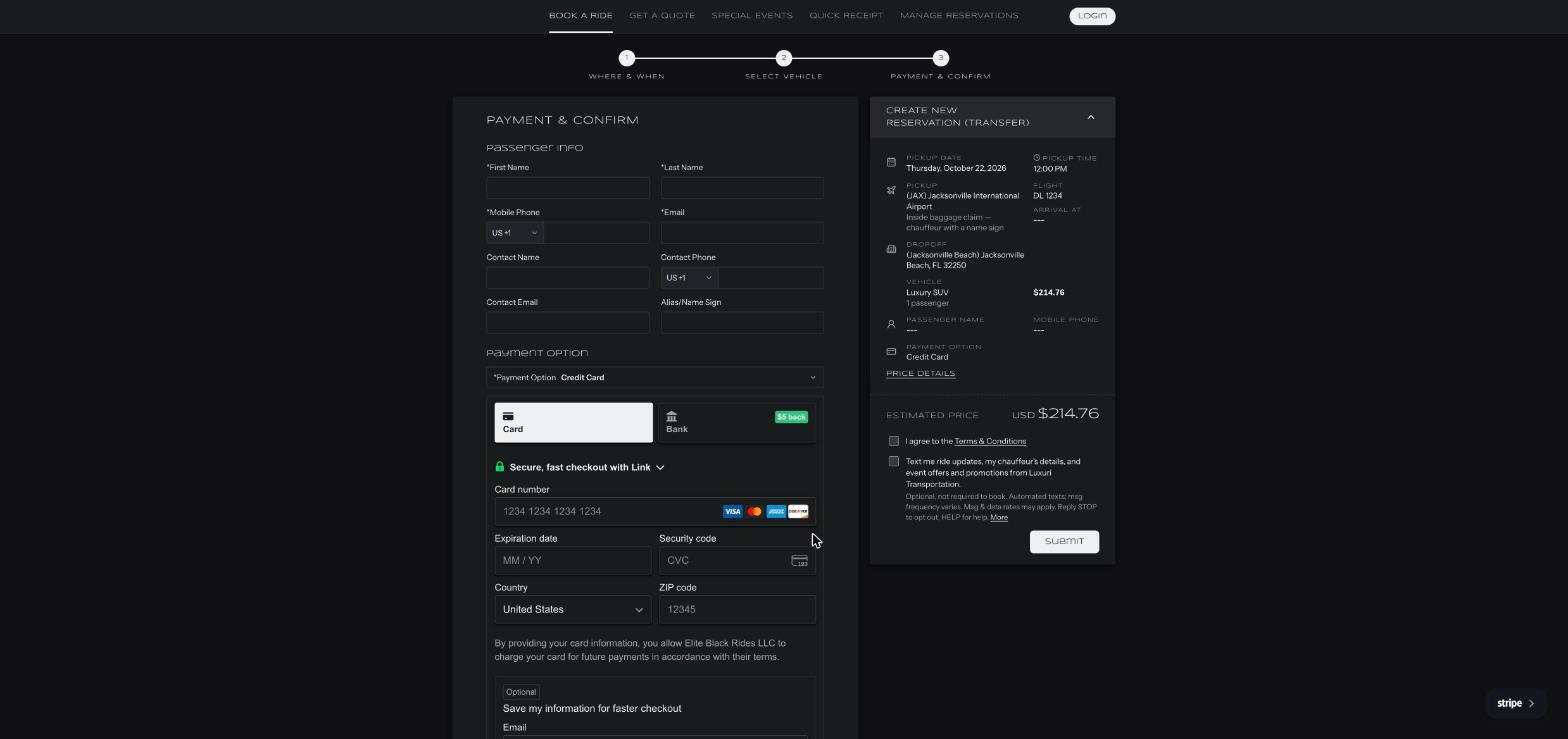
Task: Click the CVC card hint icon
Action: (800, 561)
